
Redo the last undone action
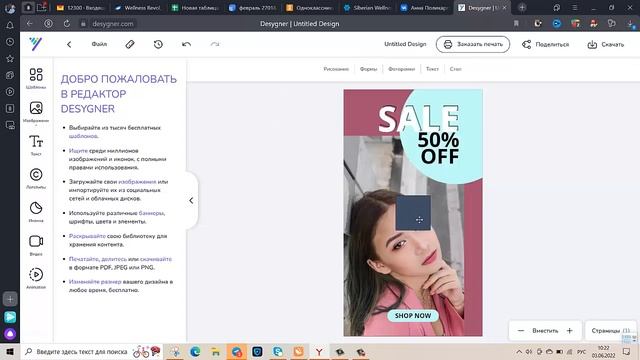215,44
